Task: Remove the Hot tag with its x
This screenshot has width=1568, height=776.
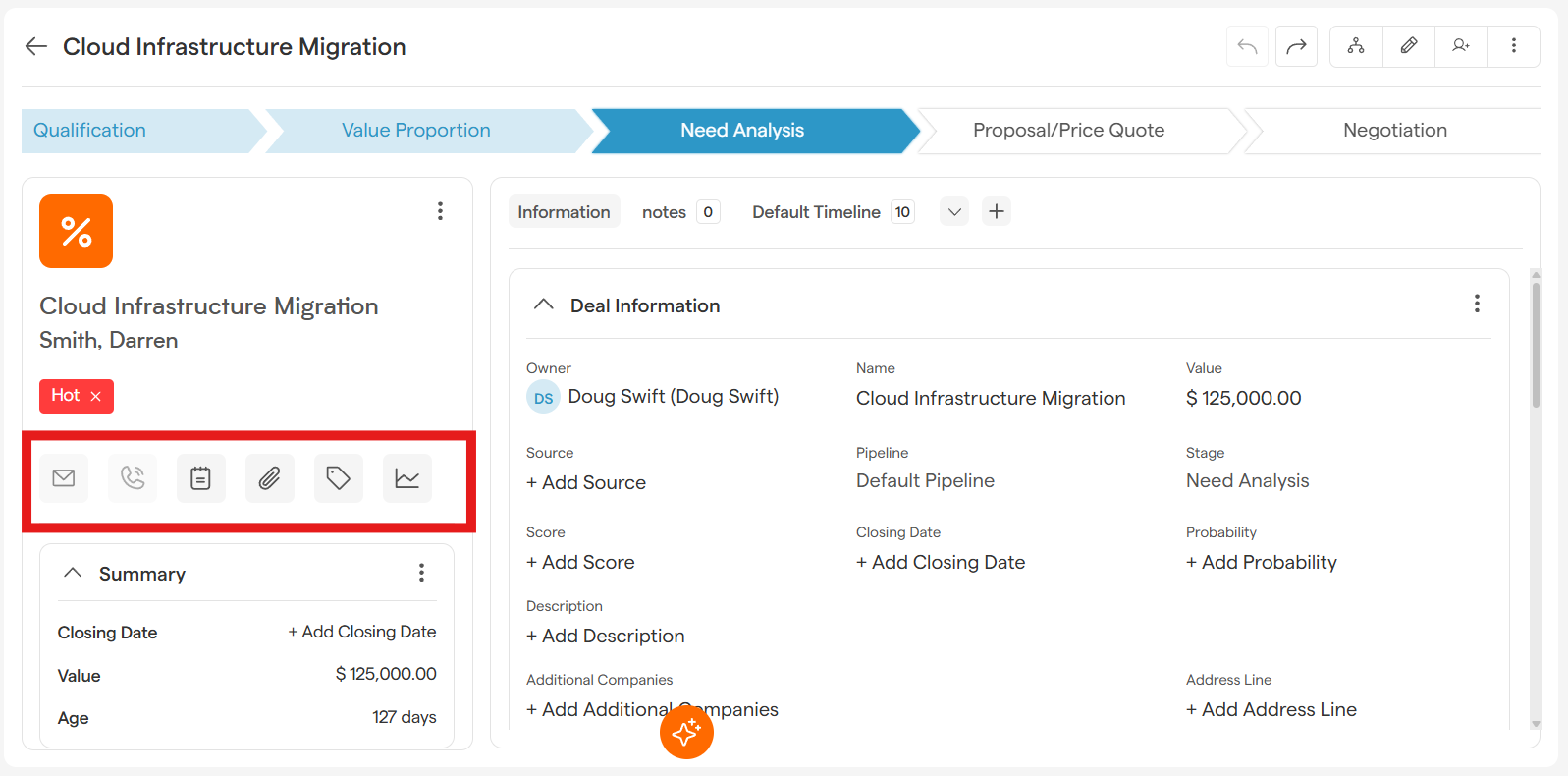Action: [96, 396]
